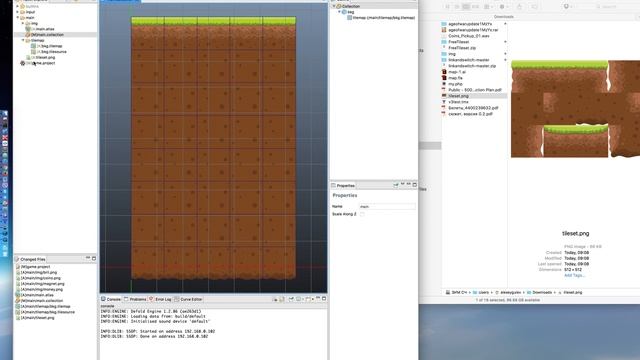Minimize the Properties panel

click(x=409, y=185)
